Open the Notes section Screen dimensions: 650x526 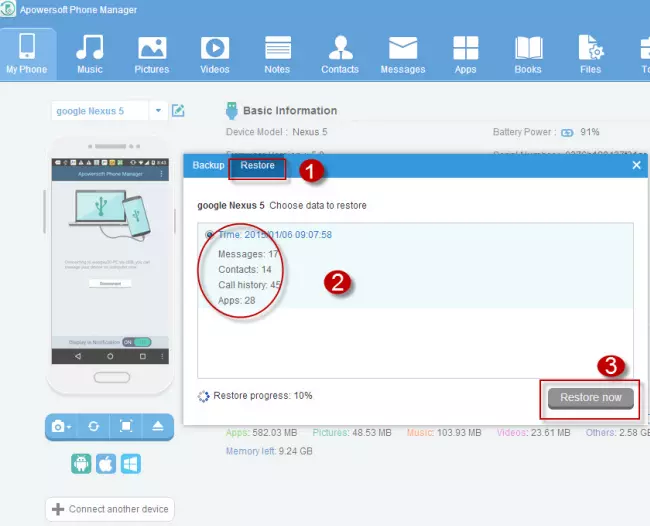[x=277, y=54]
